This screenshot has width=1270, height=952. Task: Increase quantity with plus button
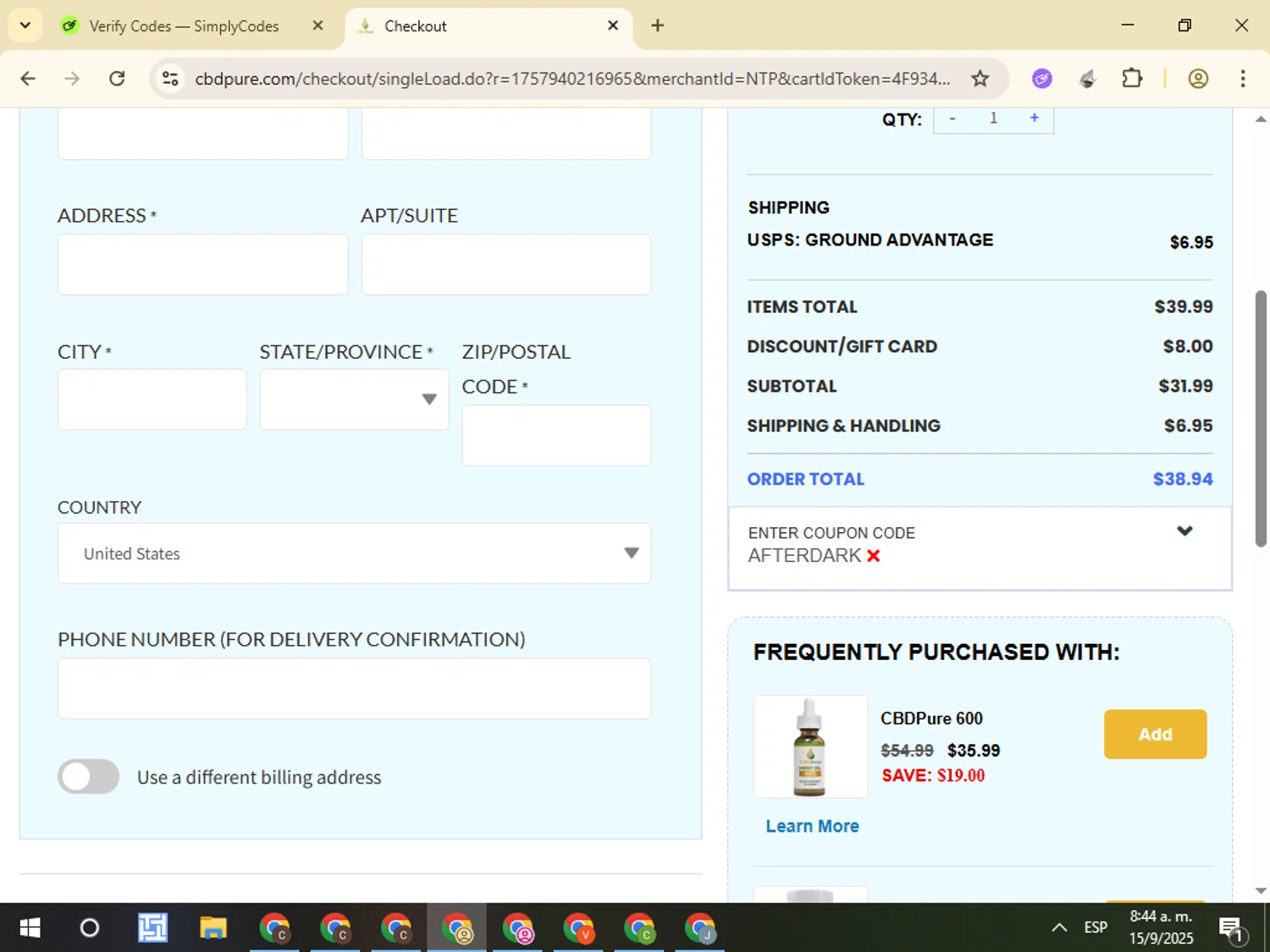1034,118
